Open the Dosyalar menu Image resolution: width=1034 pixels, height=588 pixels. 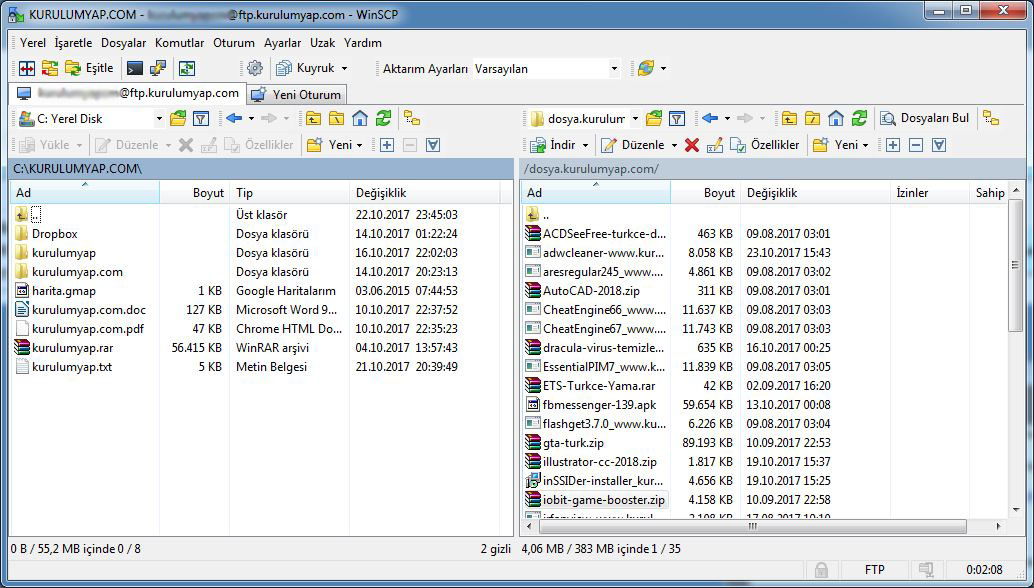[123, 43]
